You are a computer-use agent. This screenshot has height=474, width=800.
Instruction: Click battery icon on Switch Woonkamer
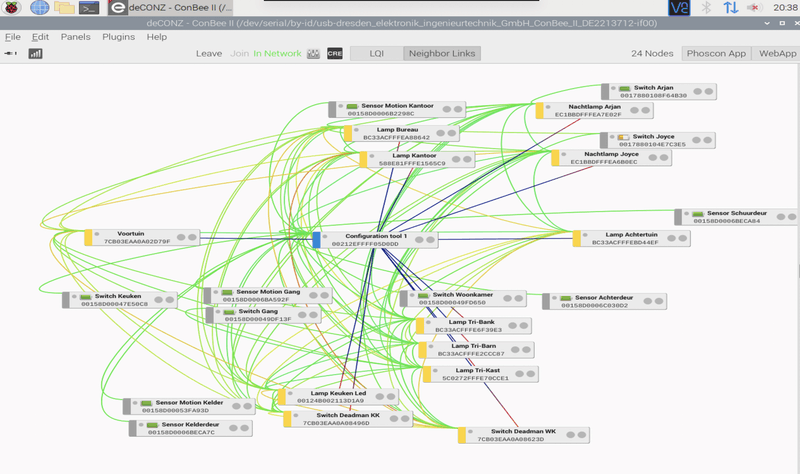click(x=423, y=295)
